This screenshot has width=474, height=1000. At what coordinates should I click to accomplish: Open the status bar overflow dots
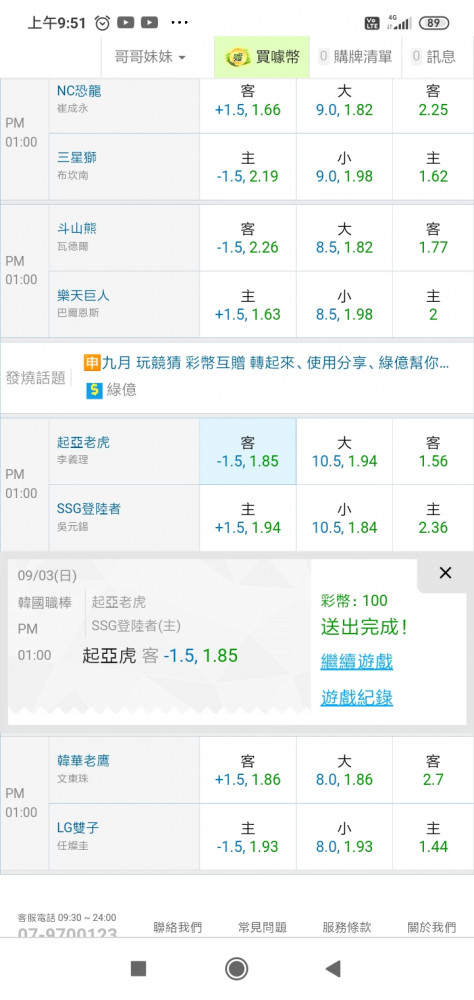180,23
